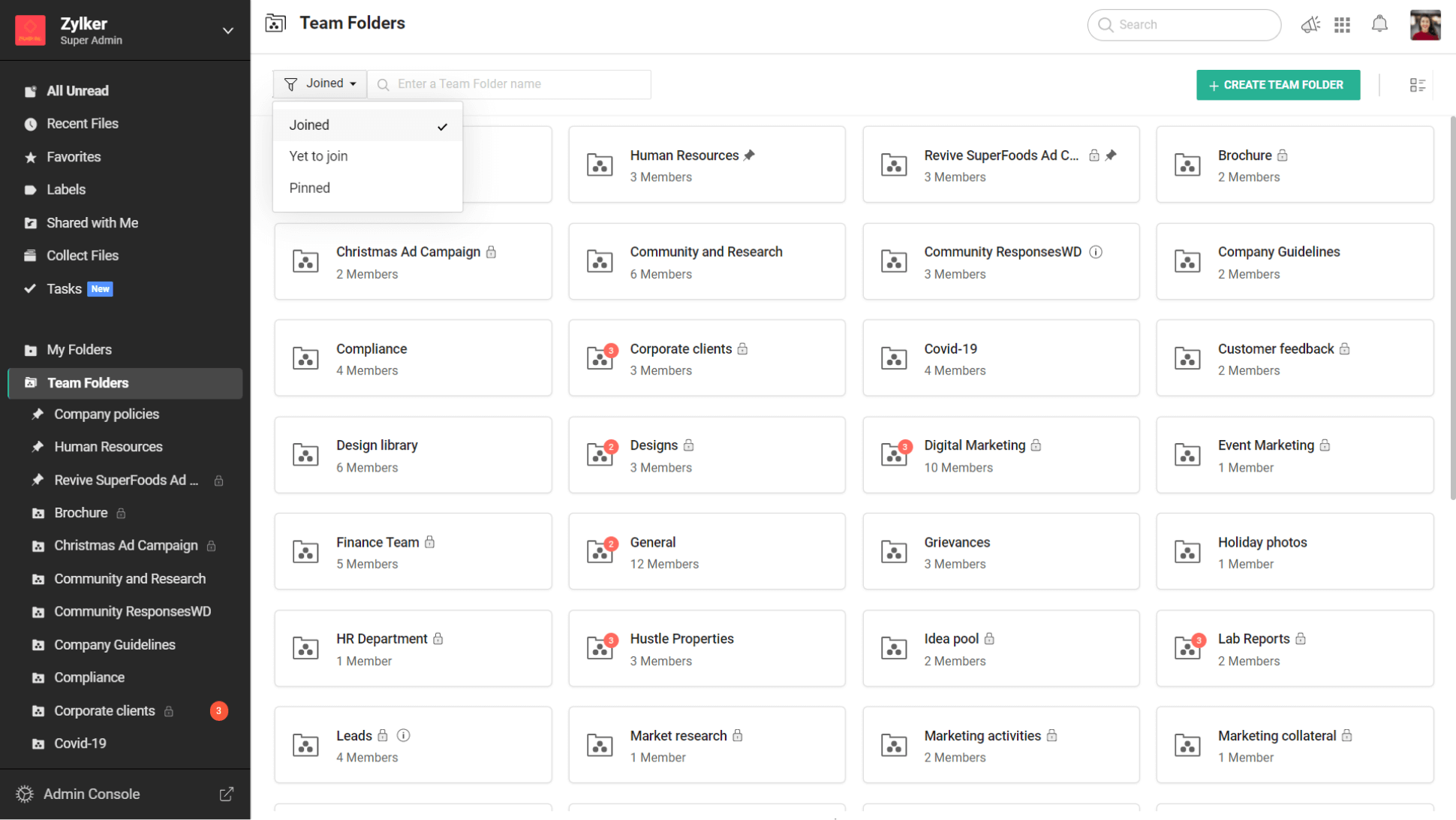Choose Yet to join filter option
This screenshot has height=820, width=1456.
point(318,156)
